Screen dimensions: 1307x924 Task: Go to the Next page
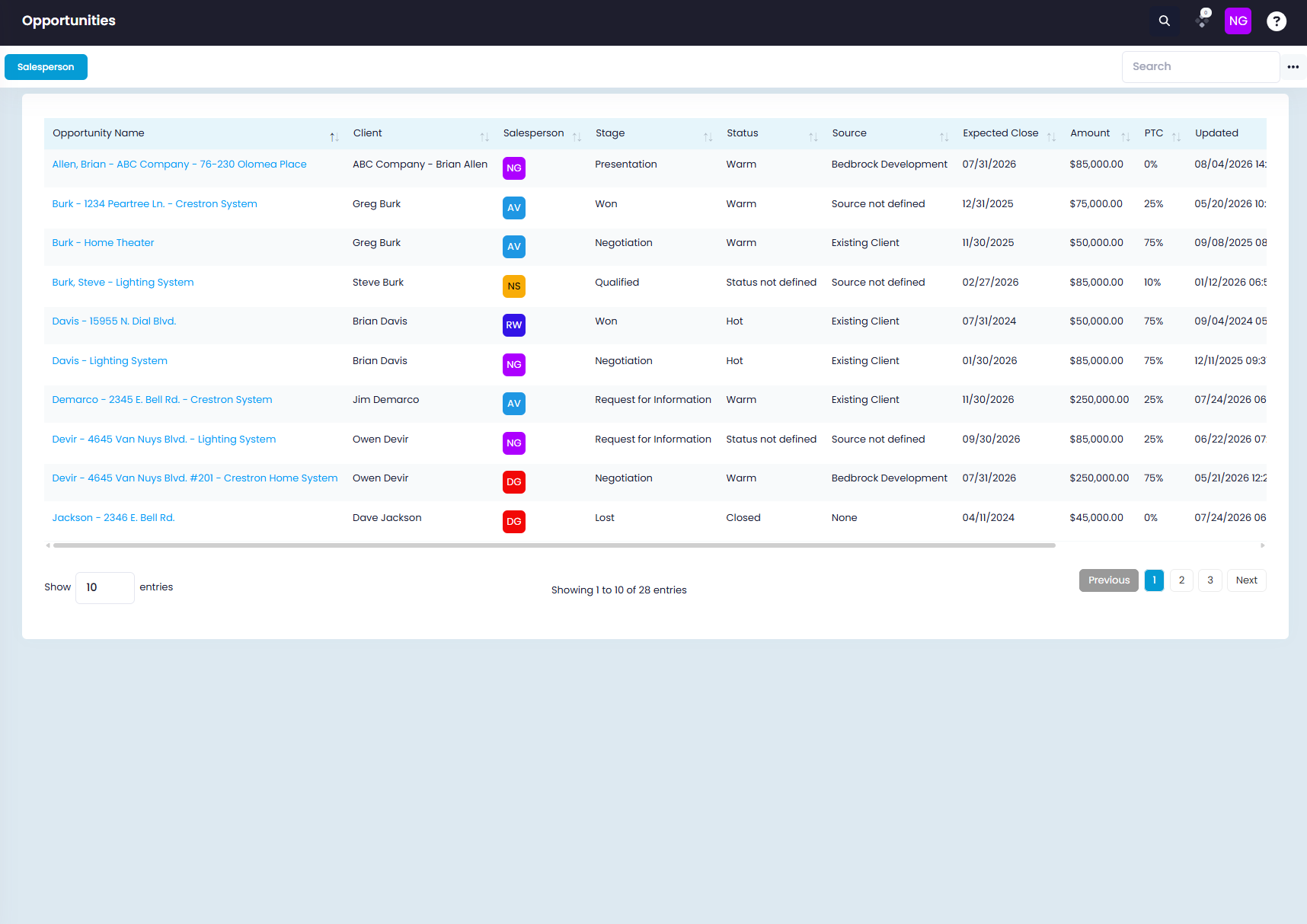tap(1246, 580)
